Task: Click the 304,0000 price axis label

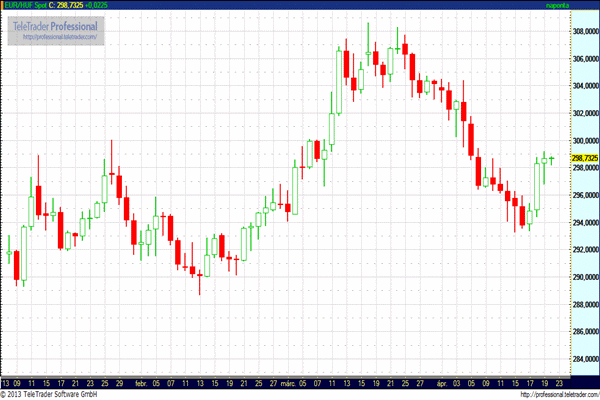Action: coord(583,86)
